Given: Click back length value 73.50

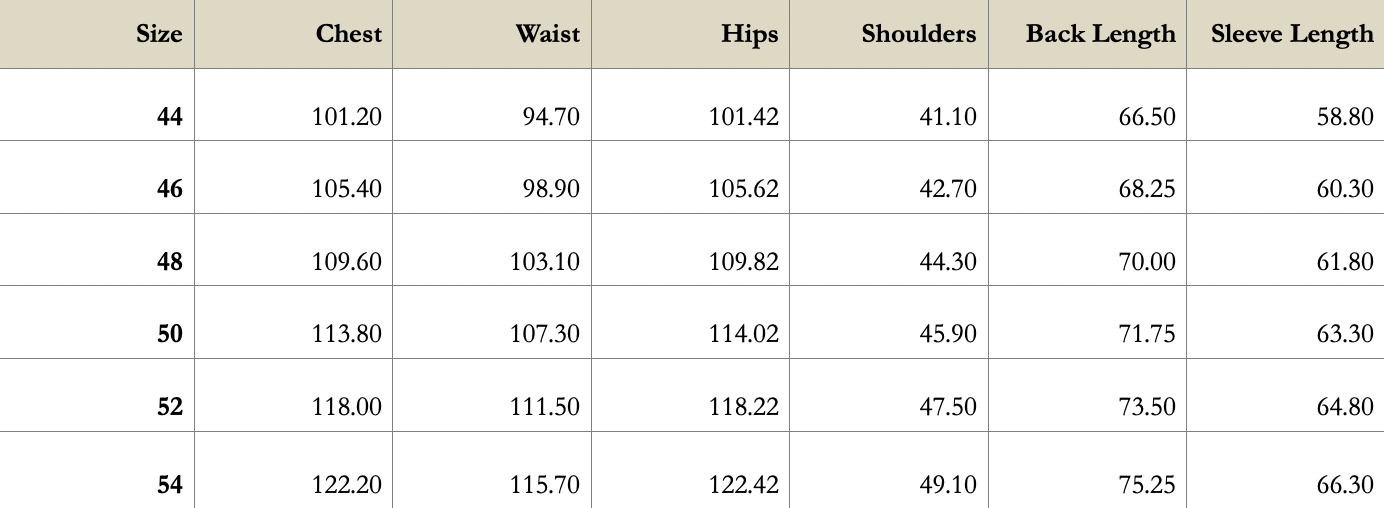Looking at the screenshot, I should (x=1146, y=407).
